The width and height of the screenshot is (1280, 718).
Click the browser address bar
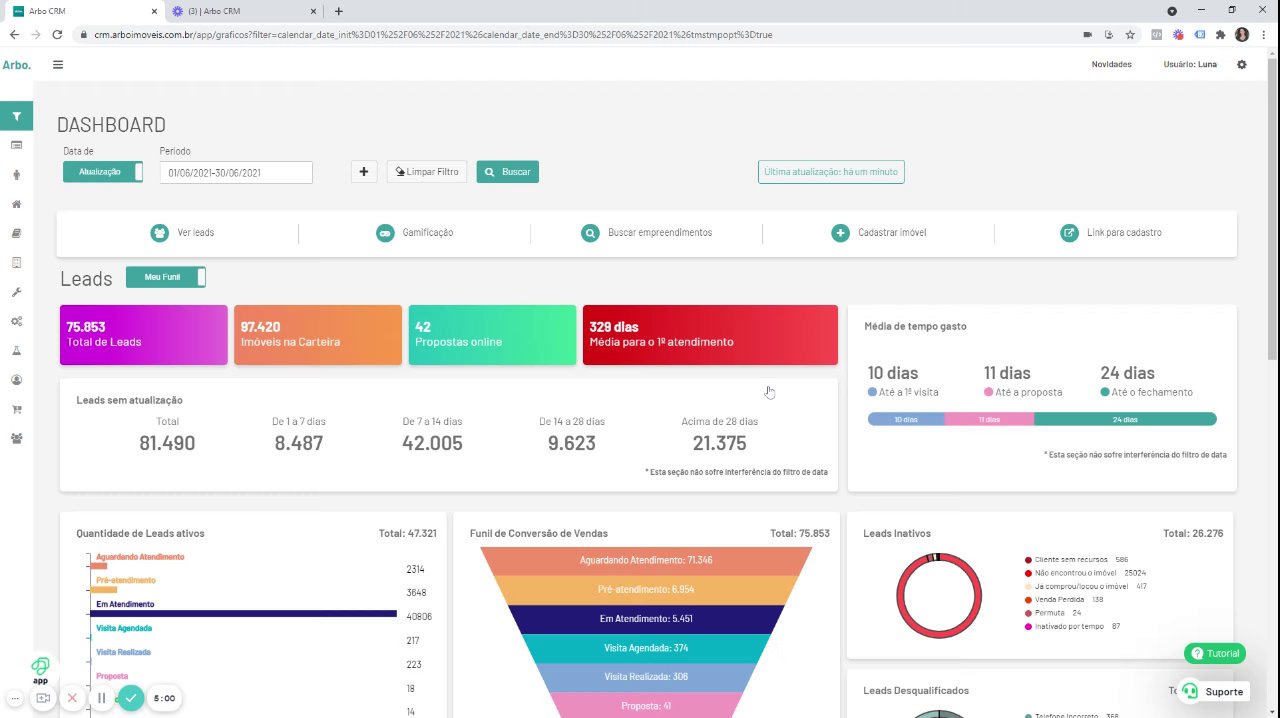(x=575, y=34)
